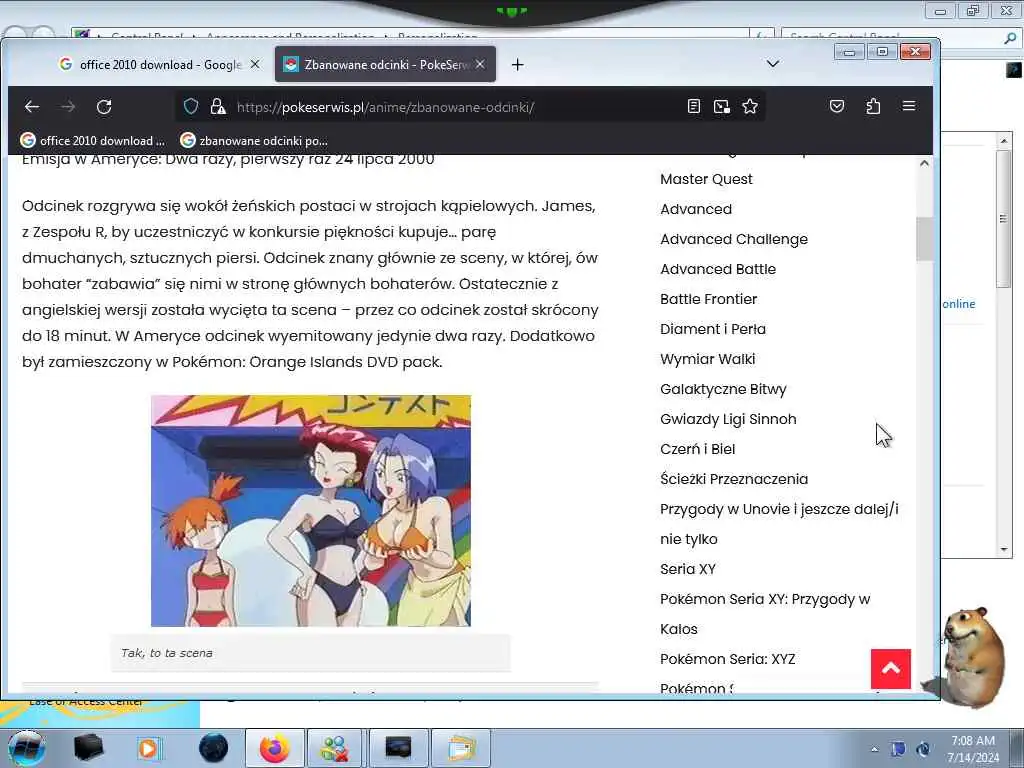The height and width of the screenshot is (768, 1024).
Task: Open 'Pokémon Seria XY: Przygody w Kalos' link
Action: point(765,614)
